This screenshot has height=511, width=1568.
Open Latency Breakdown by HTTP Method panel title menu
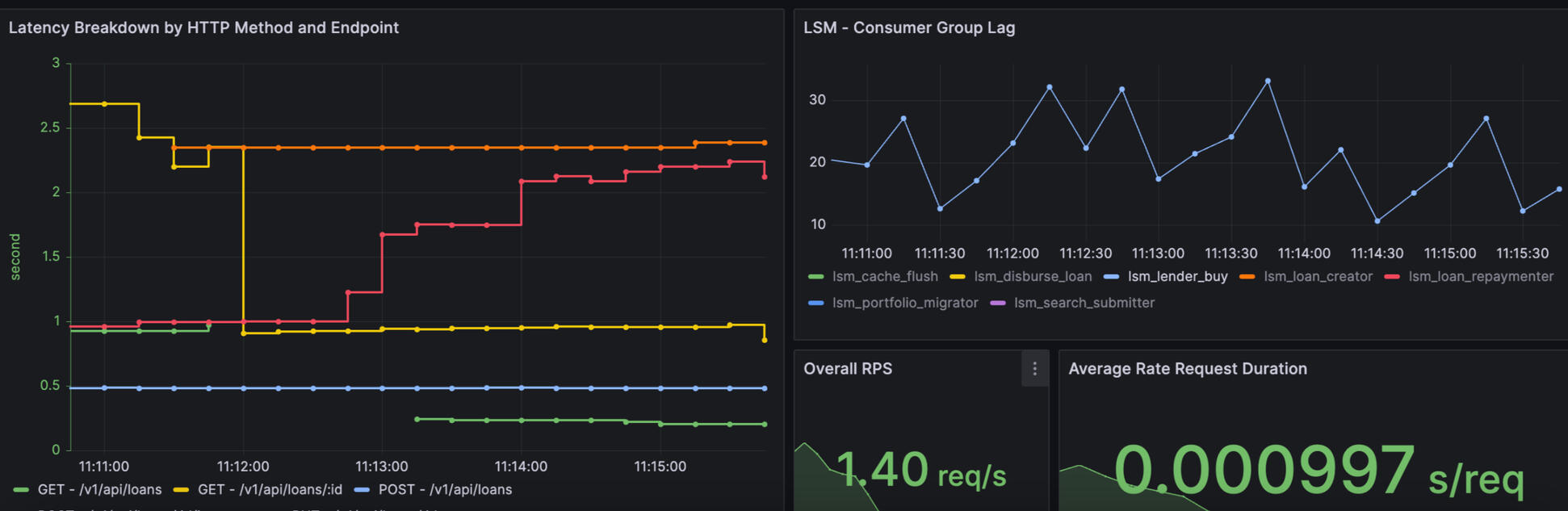pos(203,27)
